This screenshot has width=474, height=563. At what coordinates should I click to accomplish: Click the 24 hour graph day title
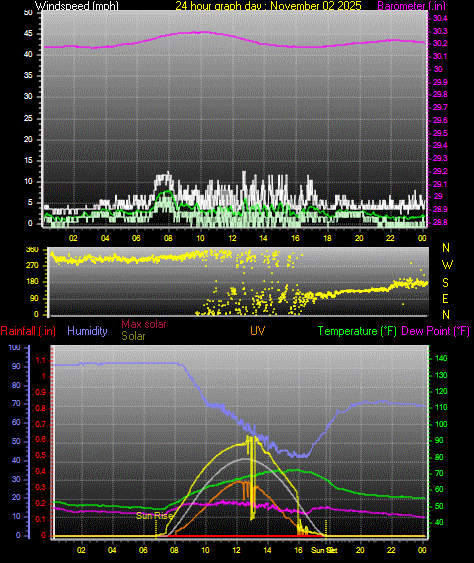click(268, 6)
